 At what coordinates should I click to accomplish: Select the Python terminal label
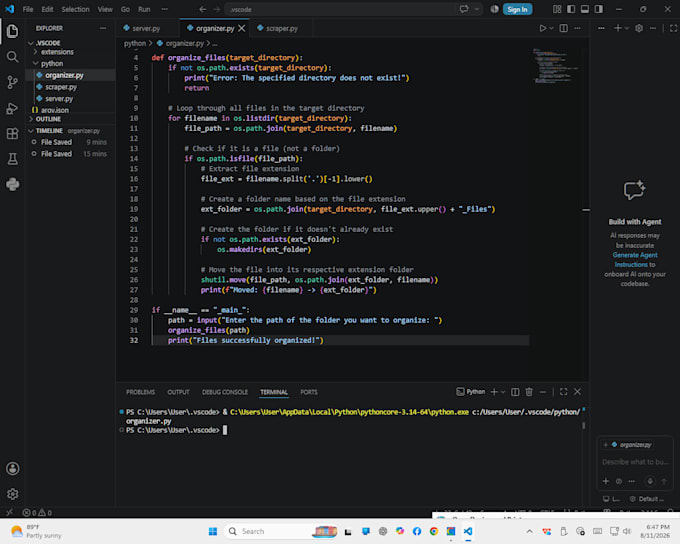471,392
